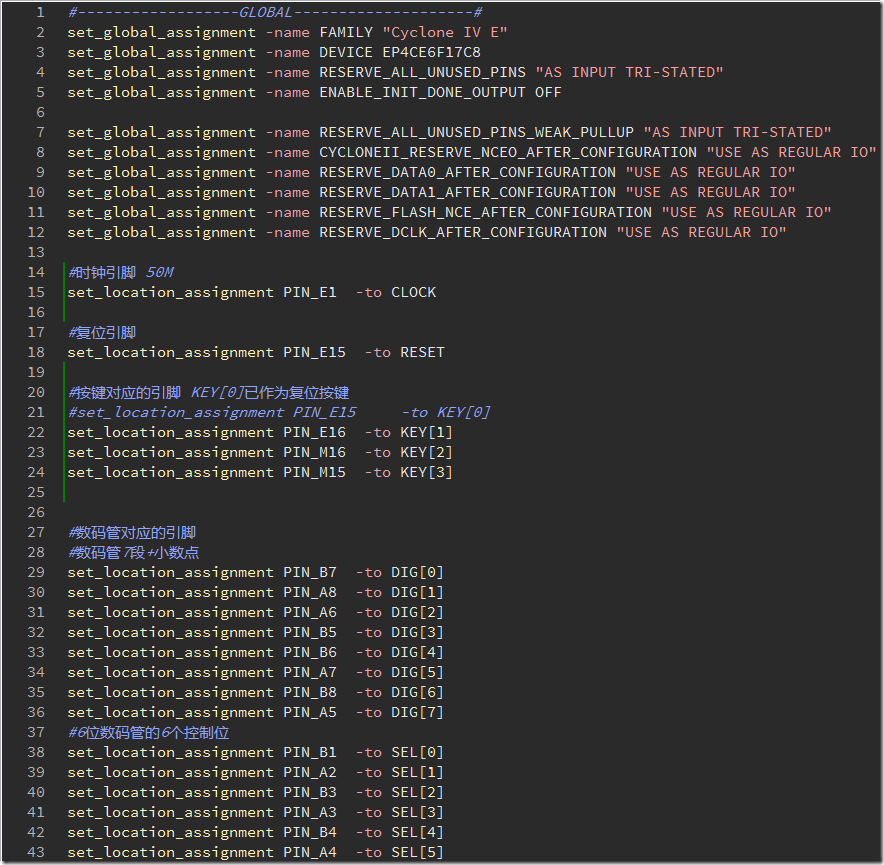Click the SEL[3] signal name

click(x=417, y=813)
